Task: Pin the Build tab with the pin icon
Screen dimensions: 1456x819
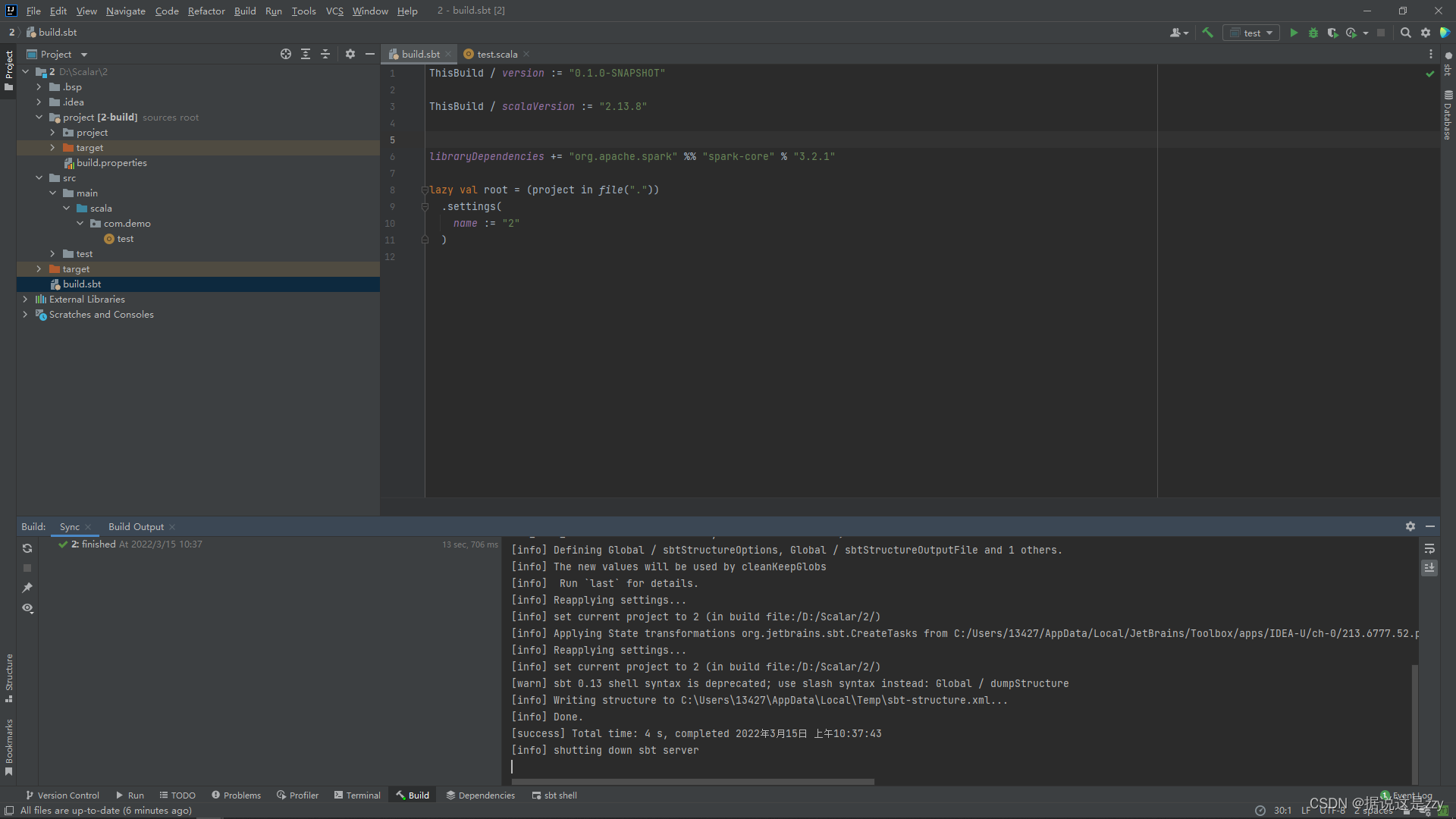Action: tap(27, 588)
